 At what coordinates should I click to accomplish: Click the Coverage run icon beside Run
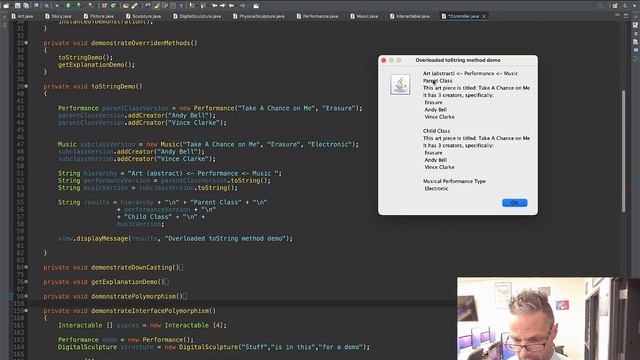pyautogui.click(x=79, y=6)
